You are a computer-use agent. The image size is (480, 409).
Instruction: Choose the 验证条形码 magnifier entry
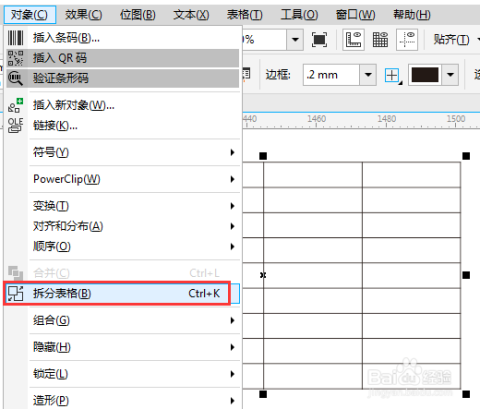point(123,78)
